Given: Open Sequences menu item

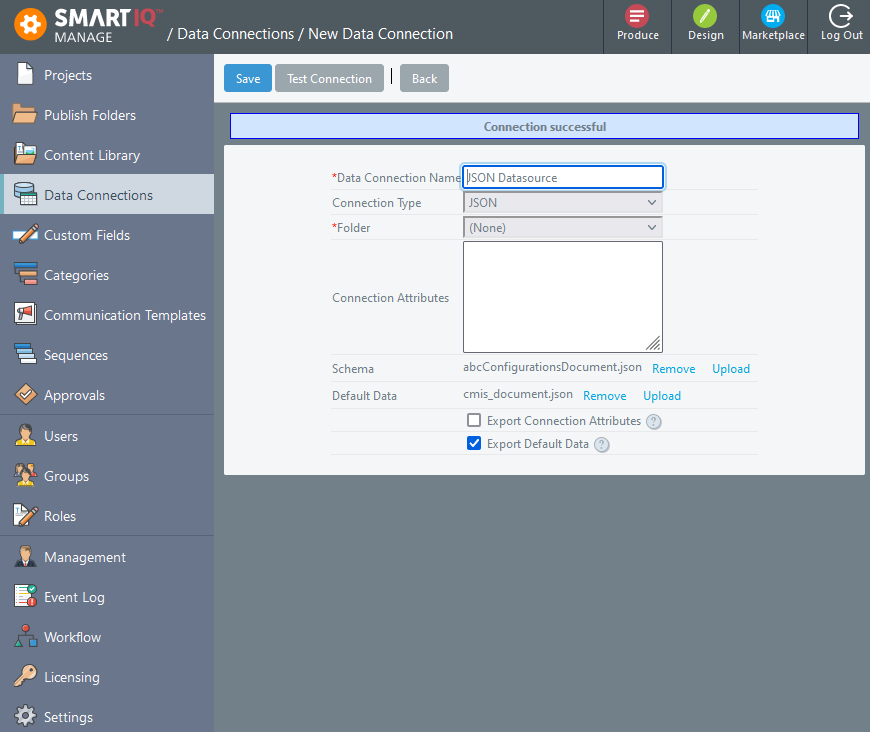Looking at the screenshot, I should [x=107, y=355].
